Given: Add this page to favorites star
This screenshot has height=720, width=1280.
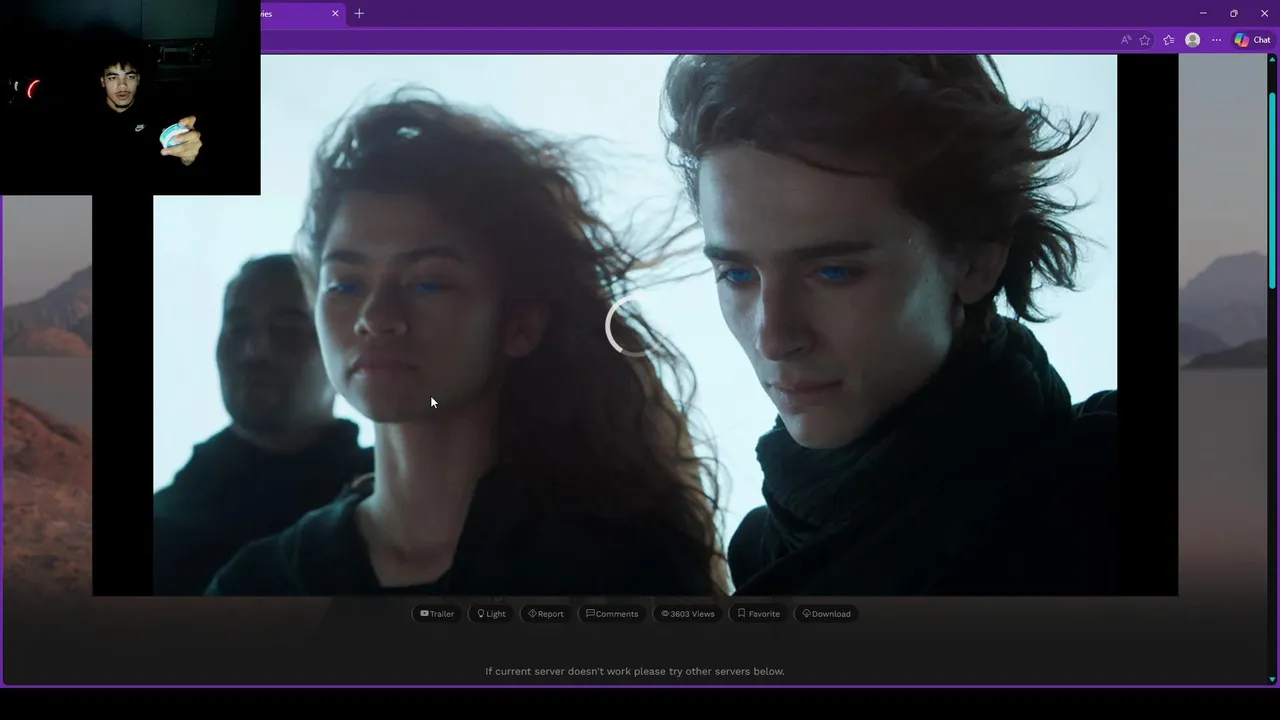Looking at the screenshot, I should pyautogui.click(x=1145, y=40).
